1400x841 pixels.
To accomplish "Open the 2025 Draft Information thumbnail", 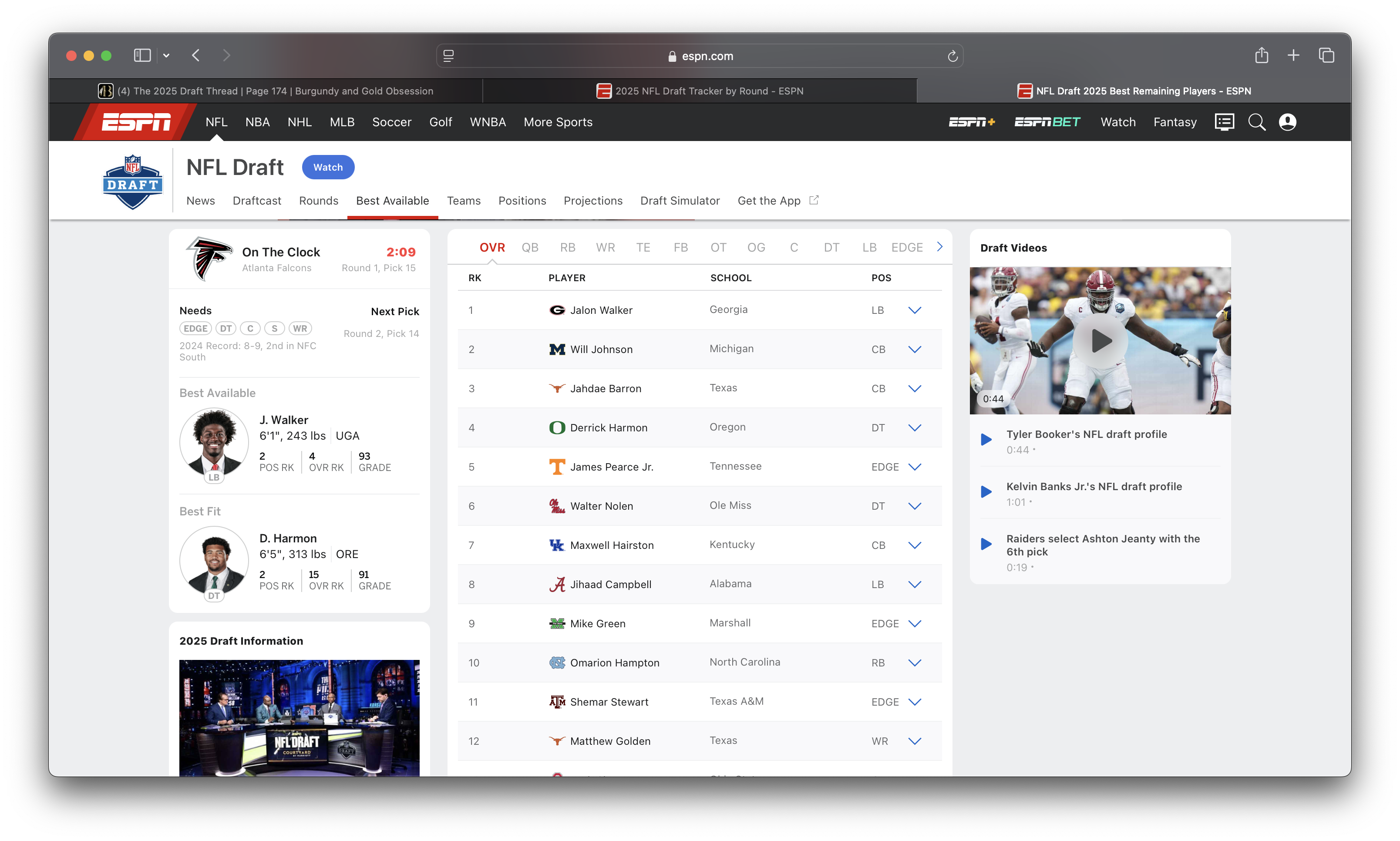I will pos(299,717).
